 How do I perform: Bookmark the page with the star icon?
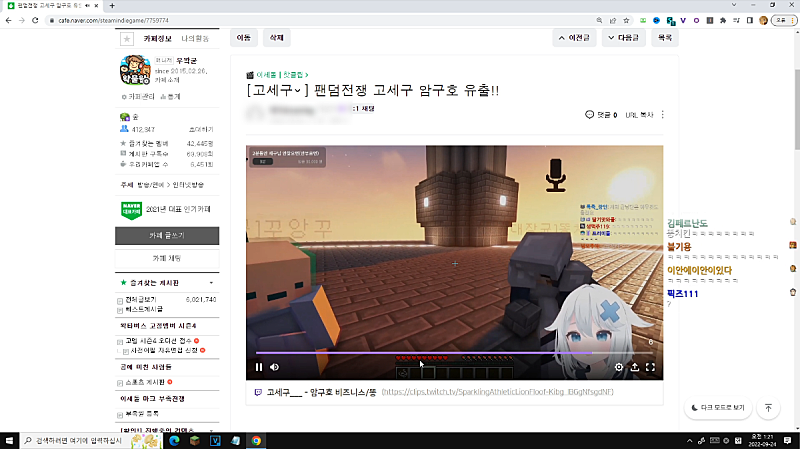[x=627, y=20]
